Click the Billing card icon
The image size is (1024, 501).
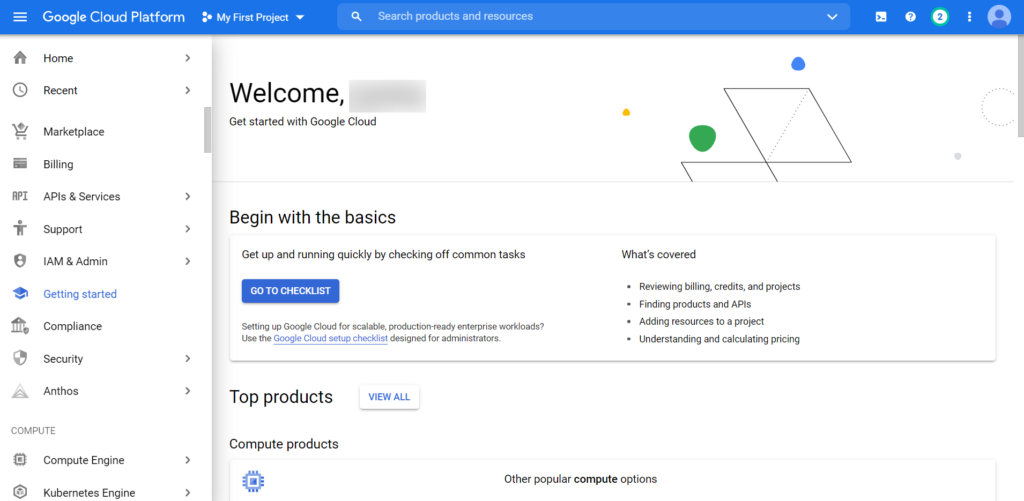pos(20,164)
